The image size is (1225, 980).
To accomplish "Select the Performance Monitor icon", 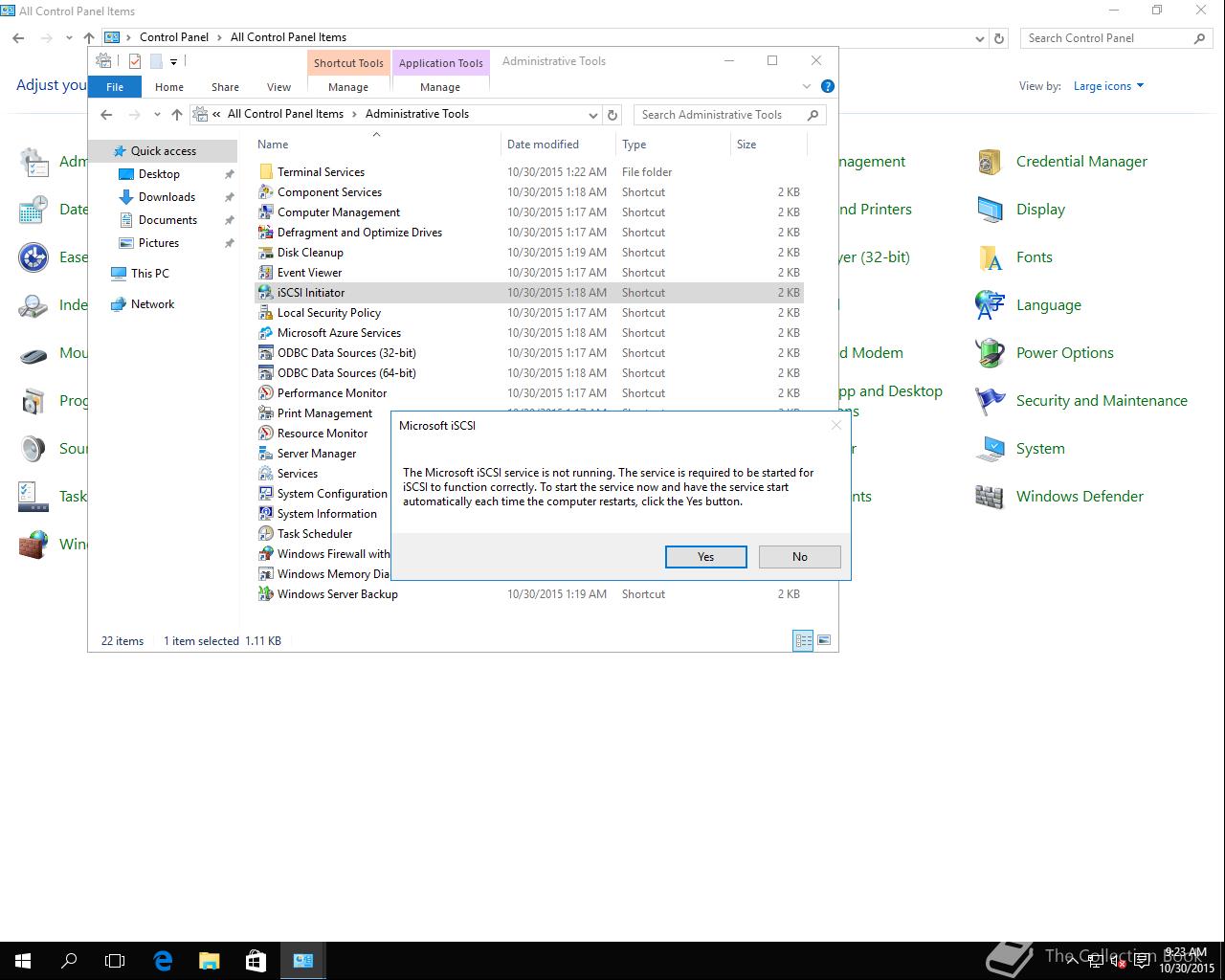I will point(266,393).
